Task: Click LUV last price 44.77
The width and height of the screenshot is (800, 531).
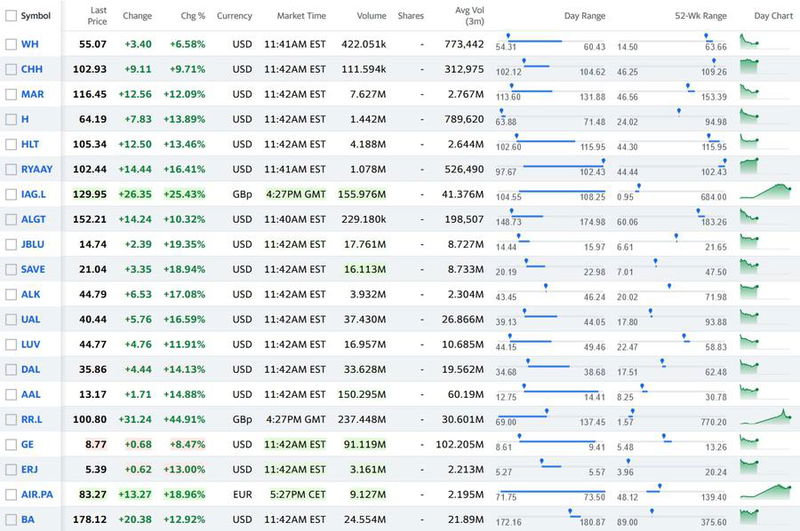Action: point(93,344)
